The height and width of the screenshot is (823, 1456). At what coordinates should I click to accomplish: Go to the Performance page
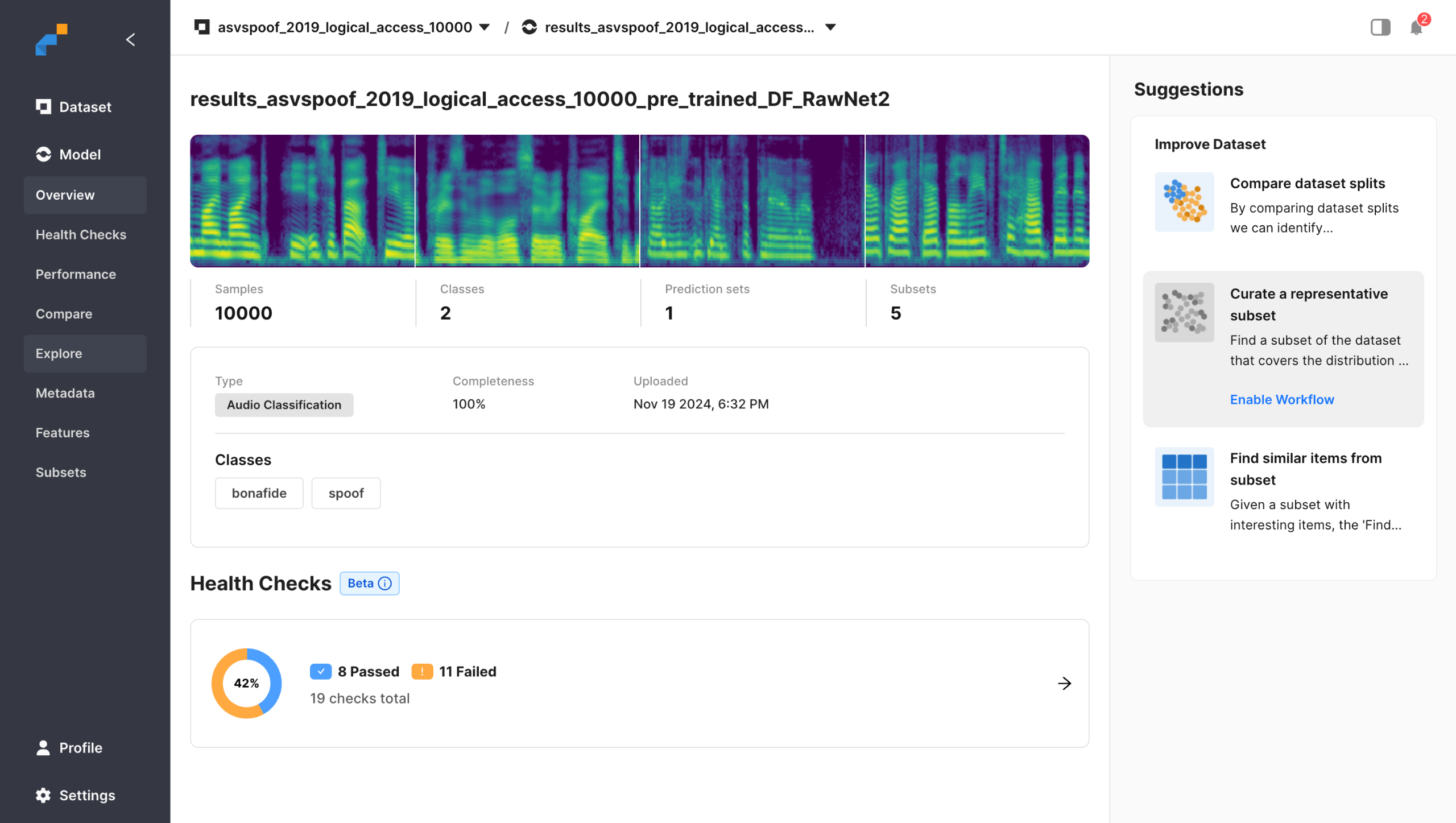click(76, 274)
